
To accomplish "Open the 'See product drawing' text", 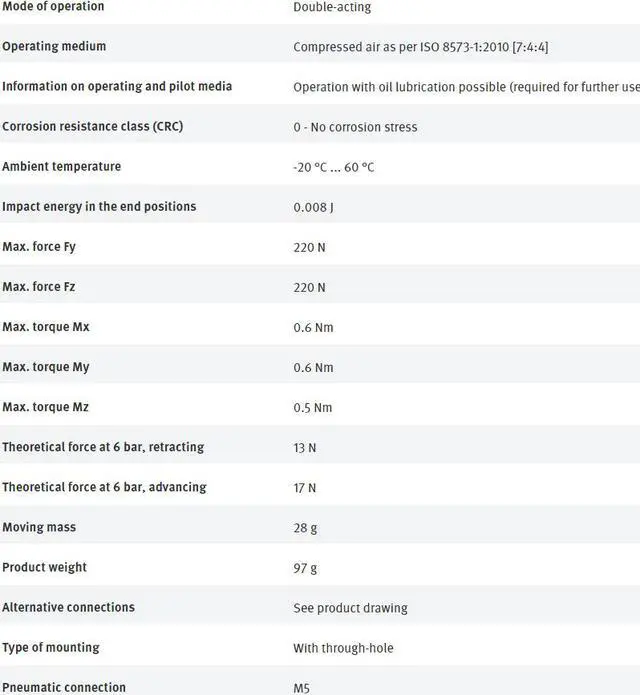I will 350,607.
